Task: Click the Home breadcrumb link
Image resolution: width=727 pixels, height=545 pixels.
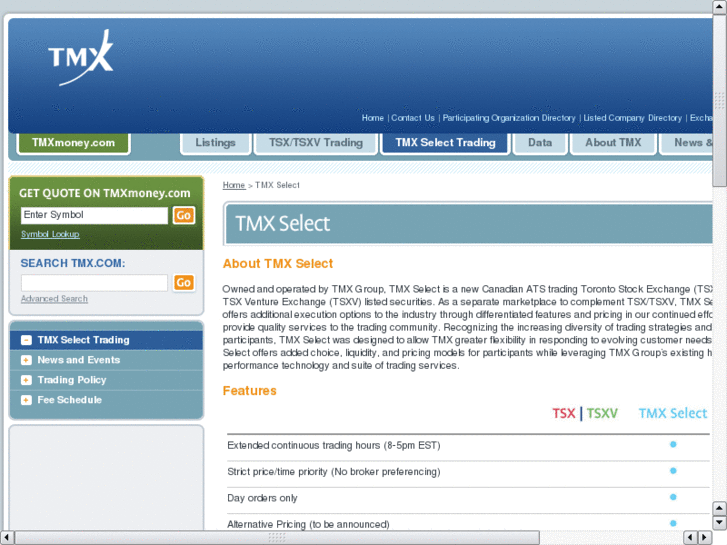Action: pos(234,185)
